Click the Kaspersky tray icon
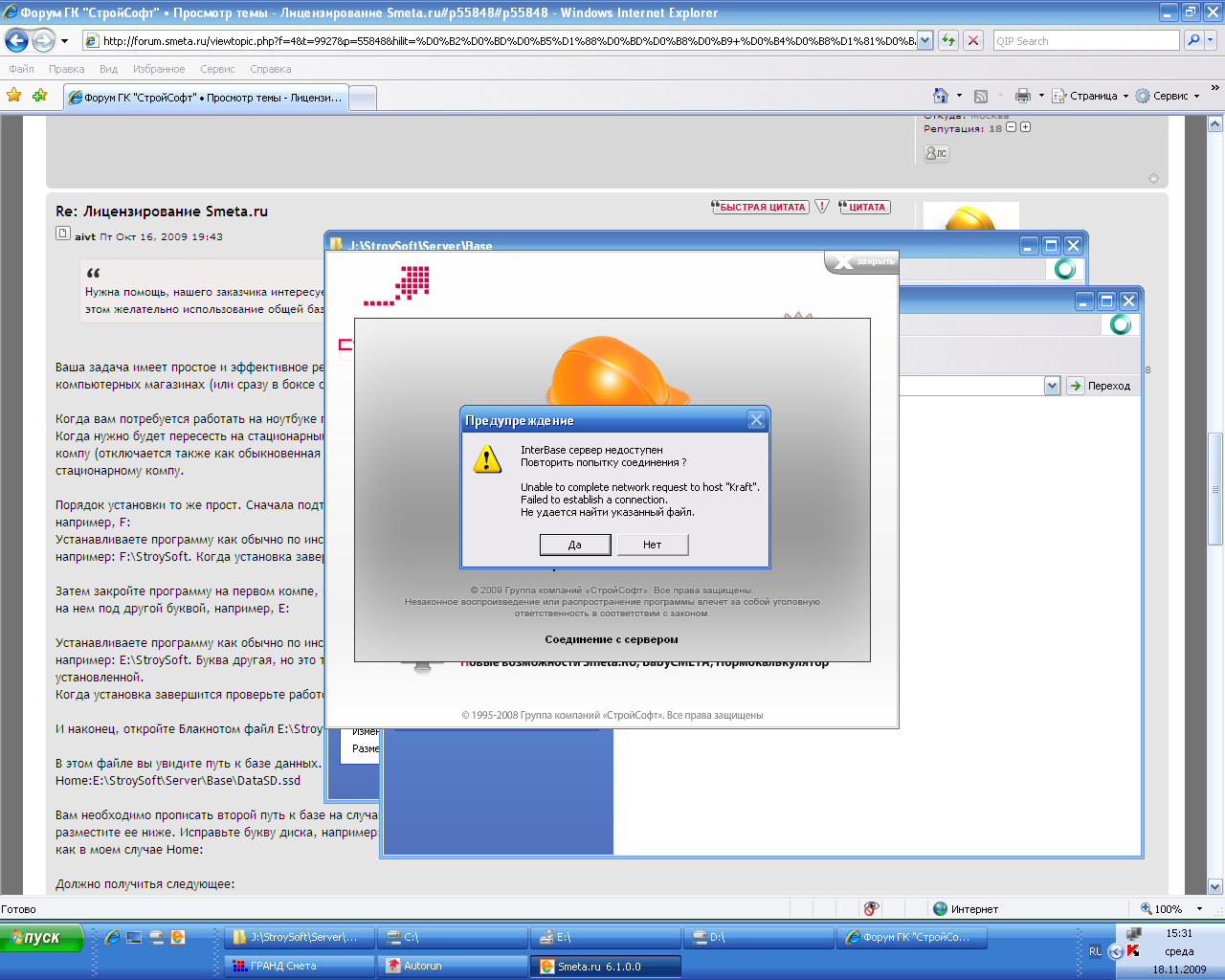The height and width of the screenshot is (980, 1225). 1134,951
